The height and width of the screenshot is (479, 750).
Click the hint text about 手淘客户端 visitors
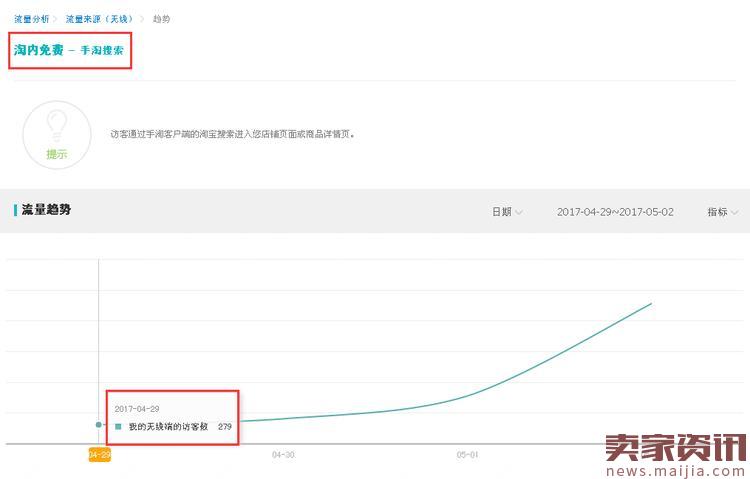[x=232, y=134]
